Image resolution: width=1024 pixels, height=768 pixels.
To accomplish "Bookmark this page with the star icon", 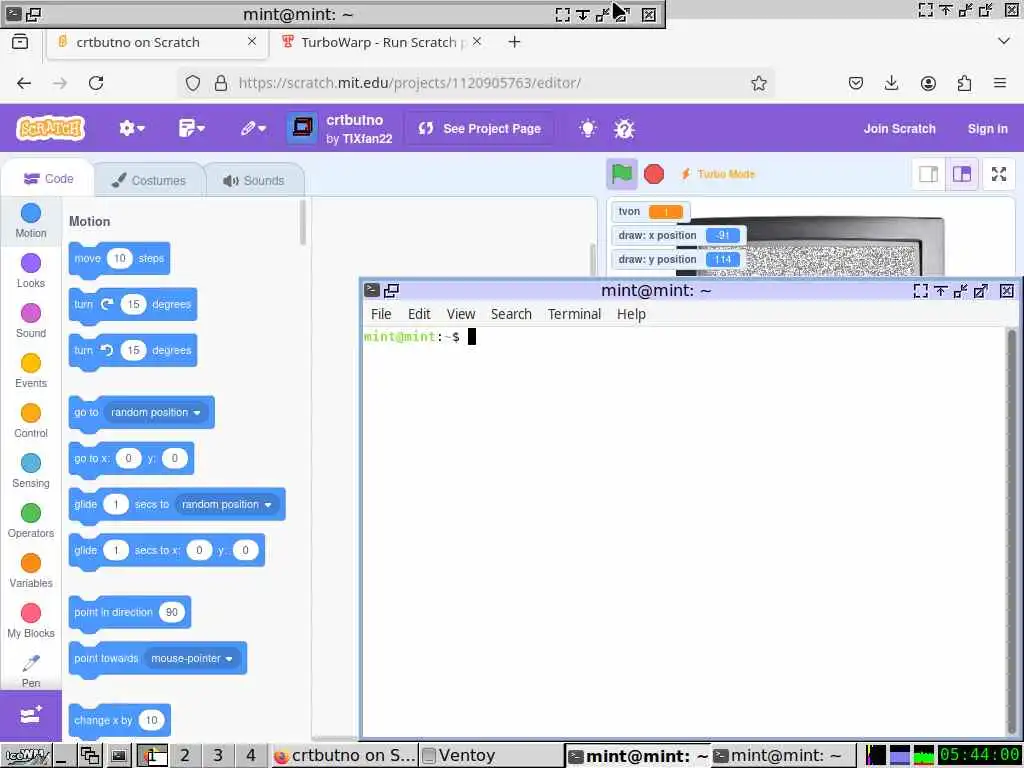I will [x=758, y=83].
